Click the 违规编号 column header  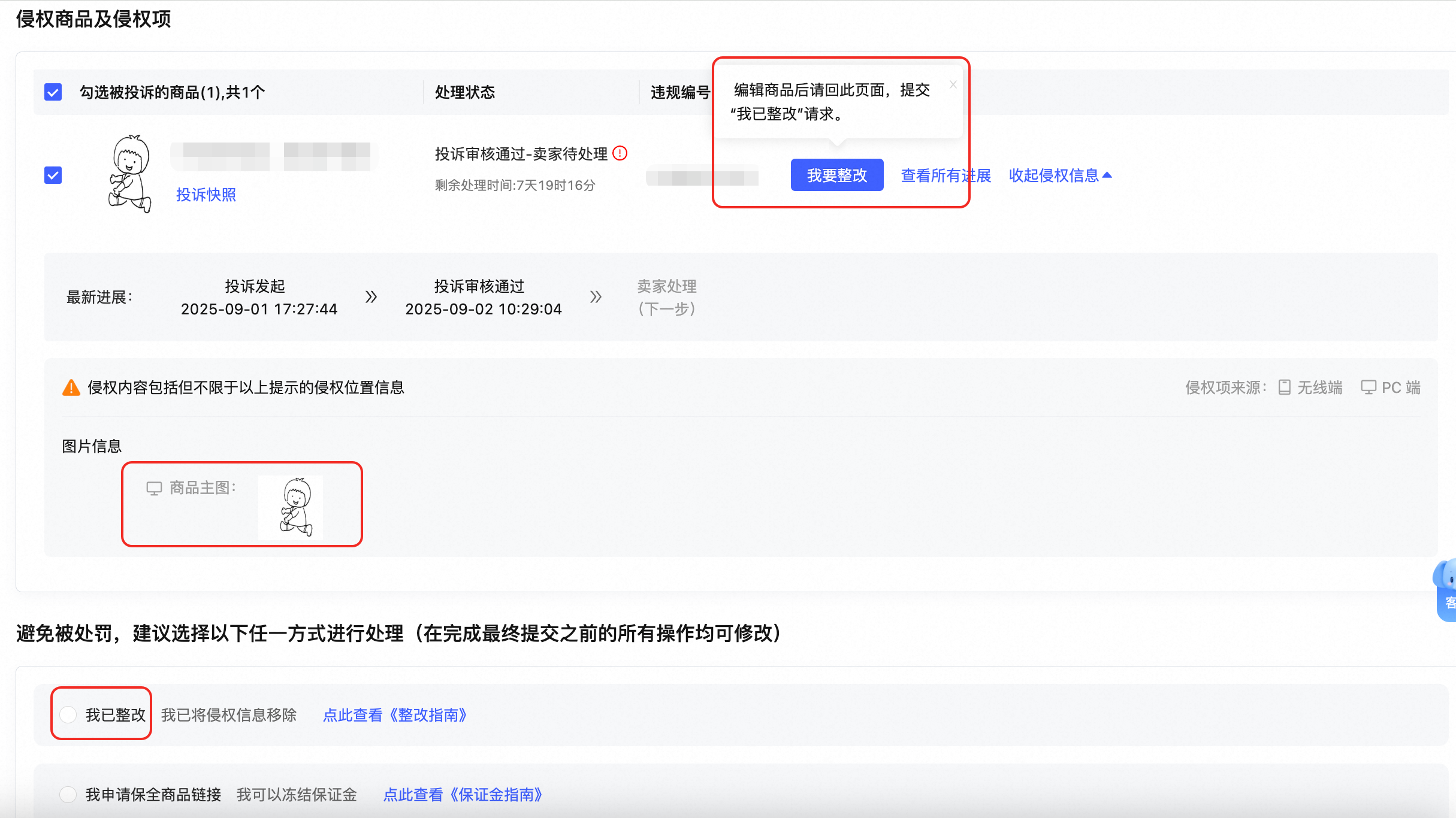tap(681, 92)
